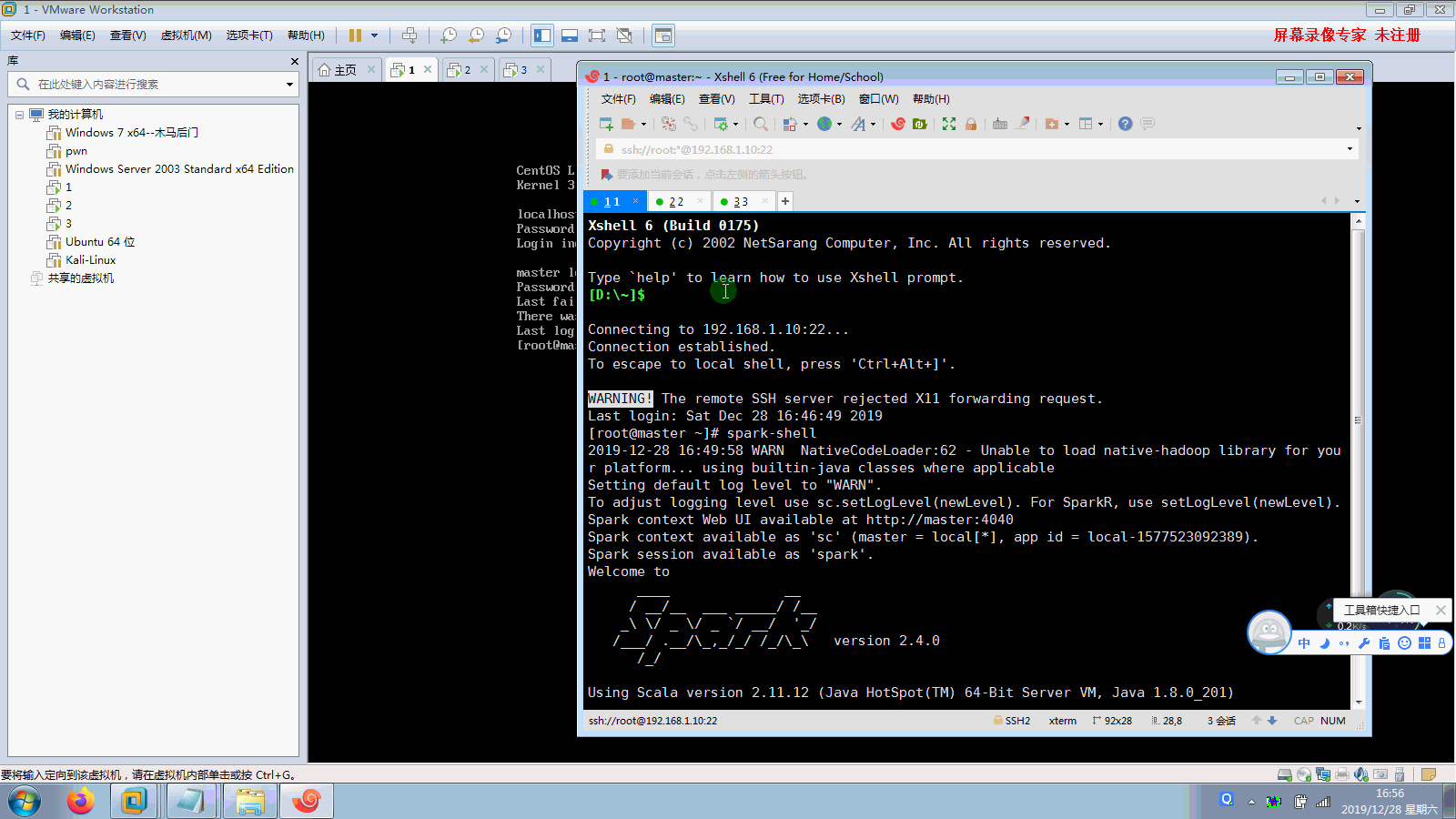
Task: Click the smiley icon on the IME toolbar
Action: (x=1404, y=643)
